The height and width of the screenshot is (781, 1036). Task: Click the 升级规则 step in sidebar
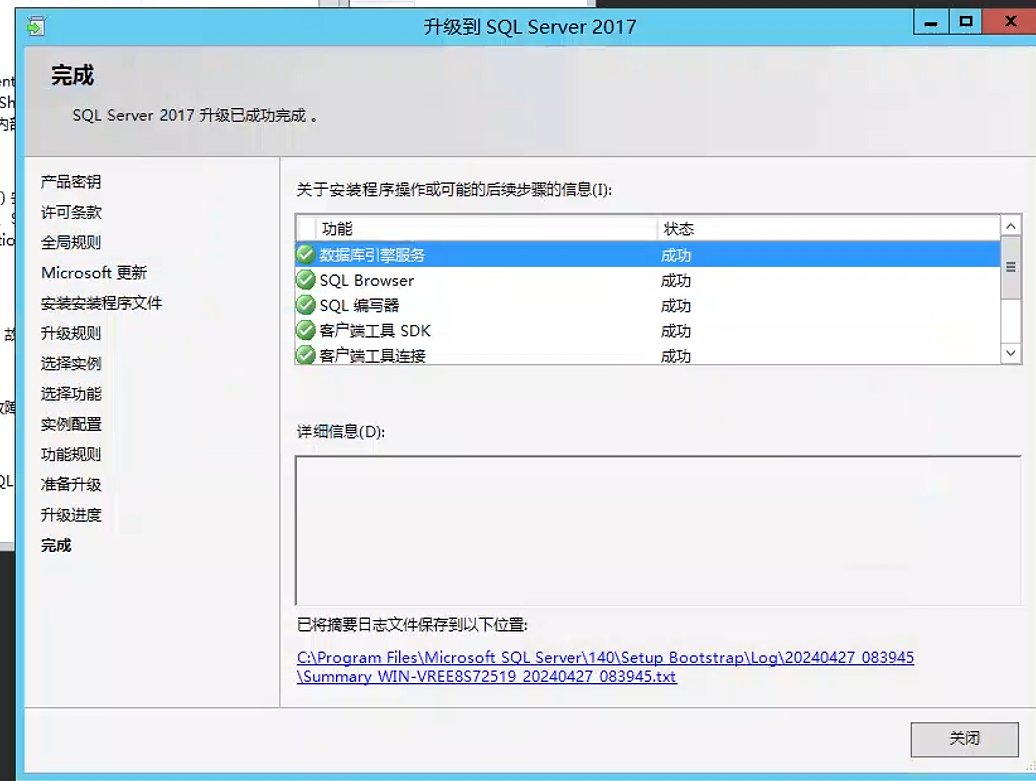click(71, 333)
